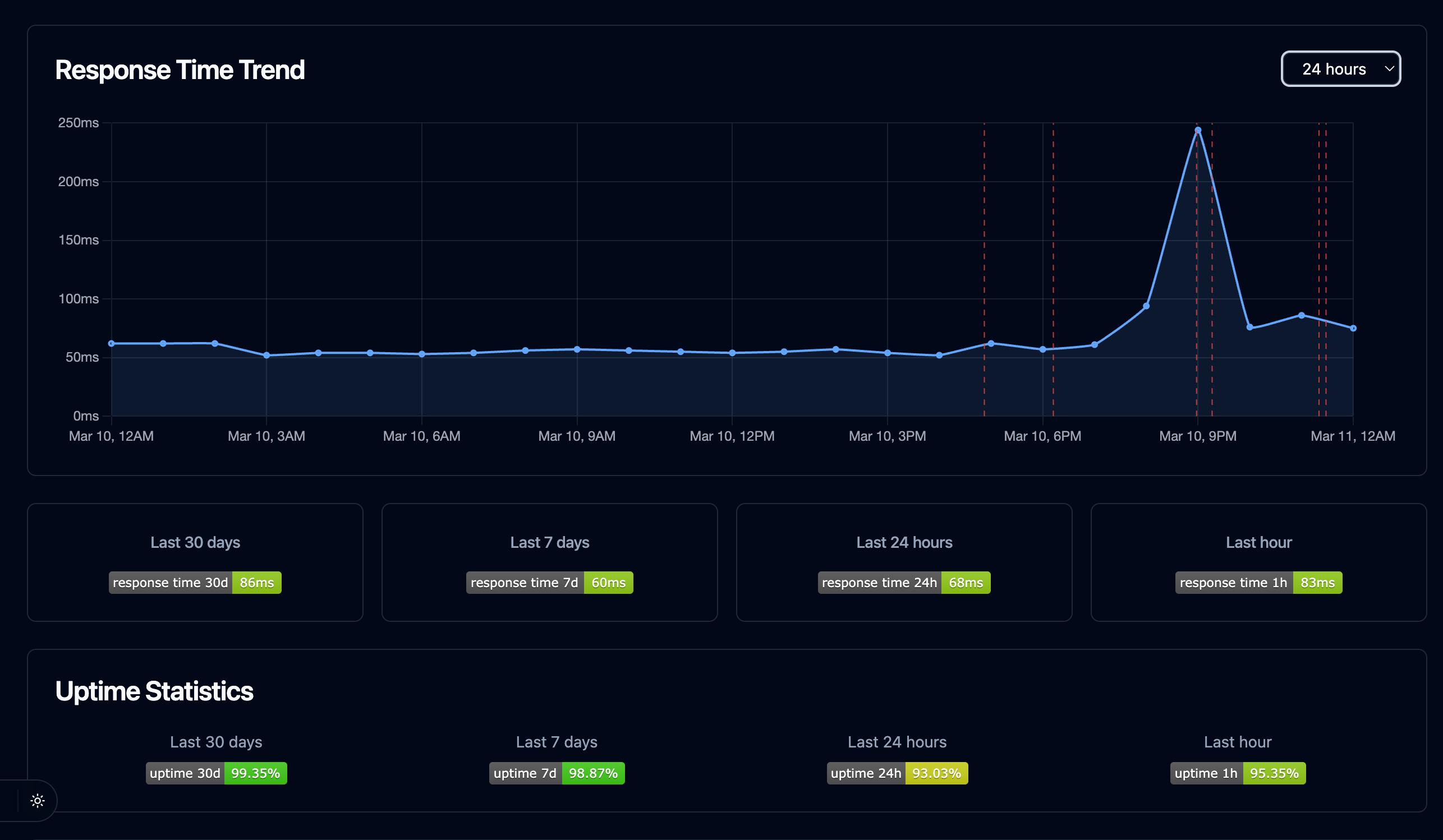
Task: Open the 24 hours time range dropdown
Action: (1340, 69)
